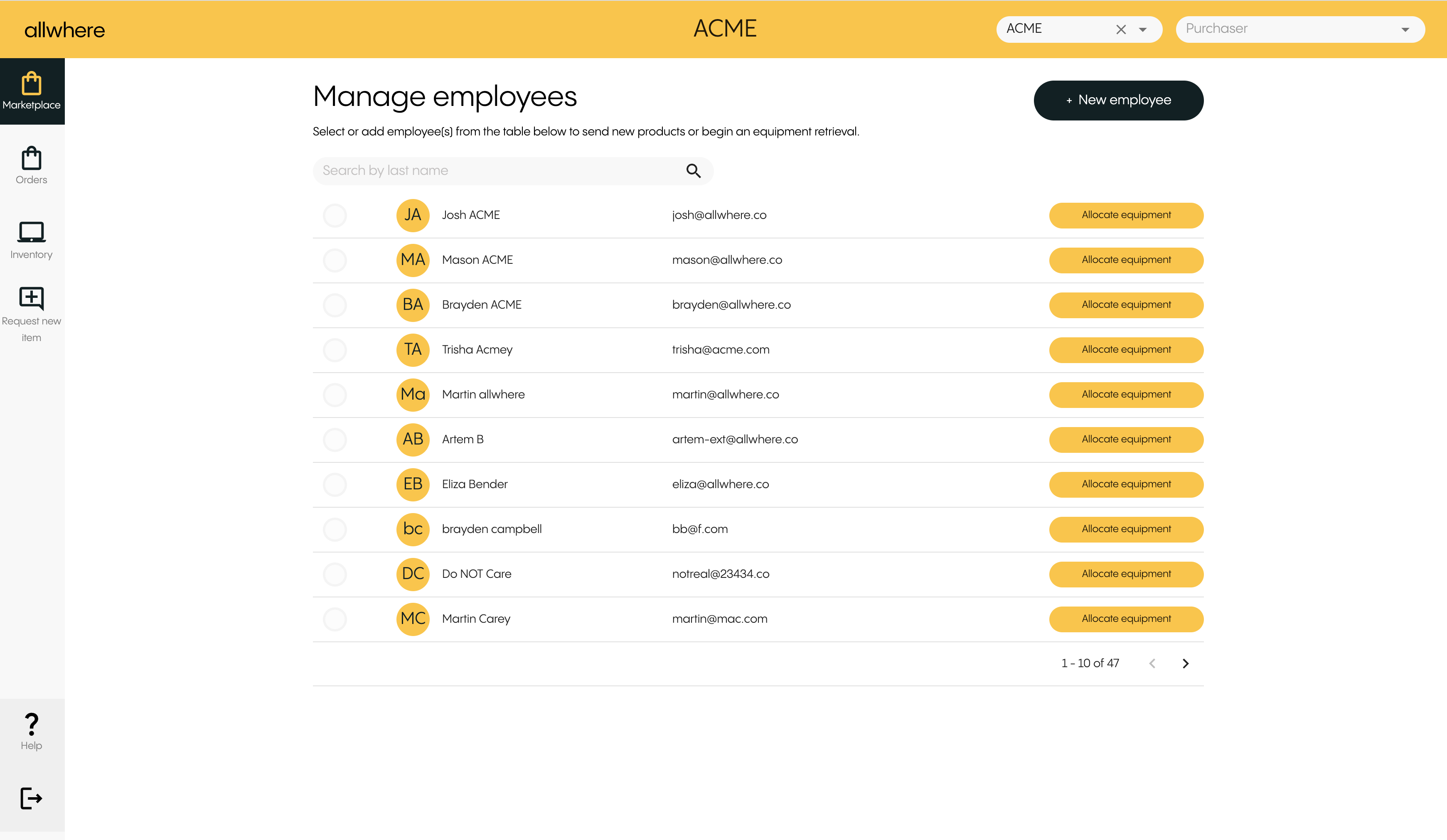Open the ACME company selector dropdown arrow
This screenshot has height=840, width=1447.
(1143, 29)
